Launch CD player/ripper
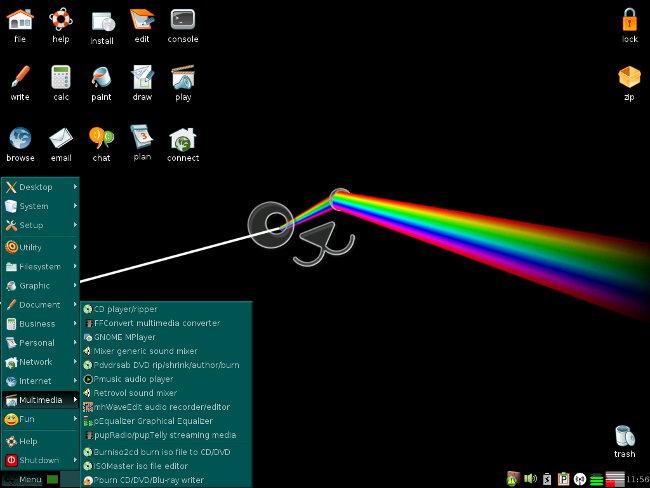This screenshot has width=650, height=488. 166,309
